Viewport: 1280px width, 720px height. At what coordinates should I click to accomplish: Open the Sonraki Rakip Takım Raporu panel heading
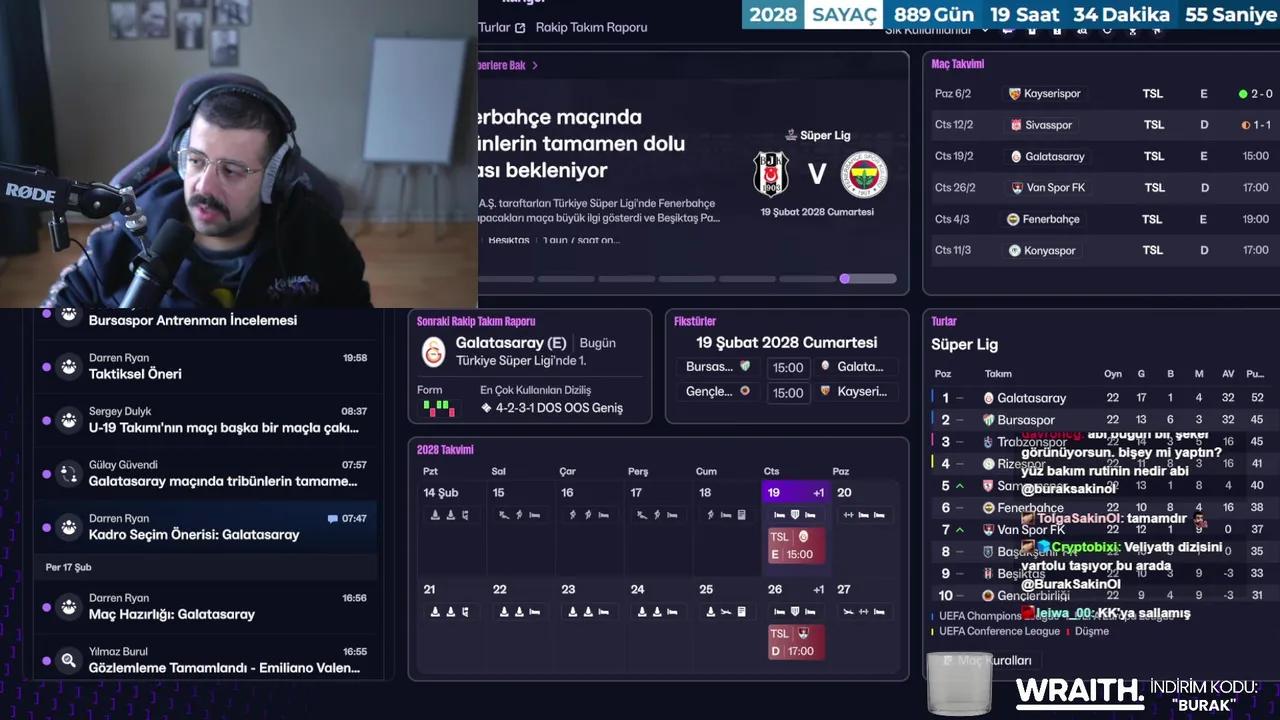pos(476,322)
